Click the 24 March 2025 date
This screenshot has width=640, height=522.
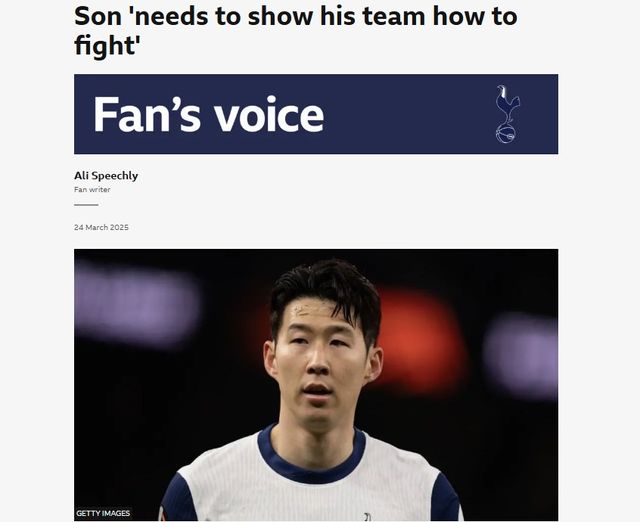(101, 227)
